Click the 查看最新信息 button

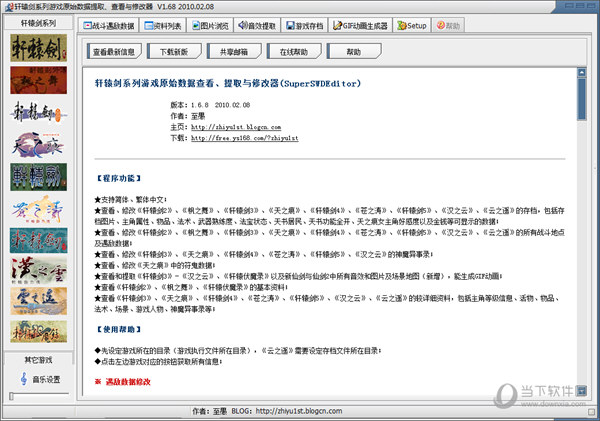pyautogui.click(x=114, y=51)
